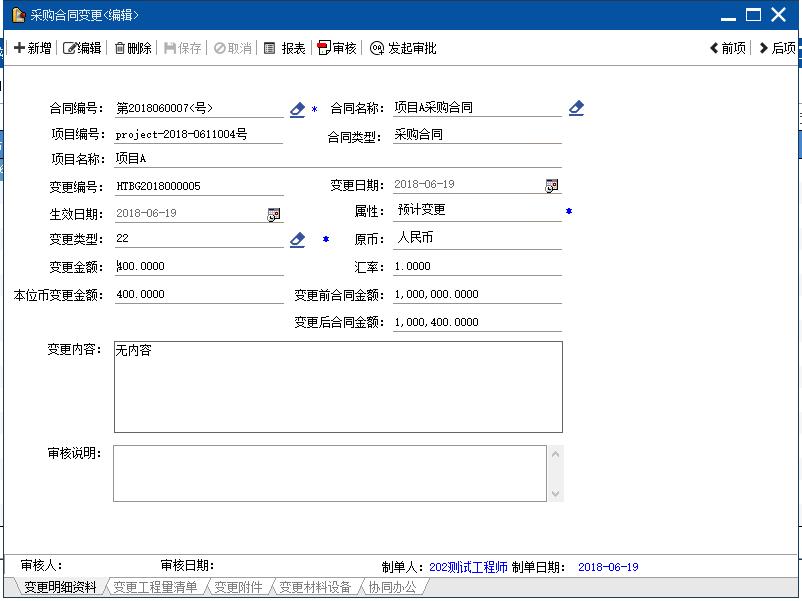Viewport: 802px width, 601px height.
Task: Click eraser icon next to 合同名称 field
Action: [576, 108]
